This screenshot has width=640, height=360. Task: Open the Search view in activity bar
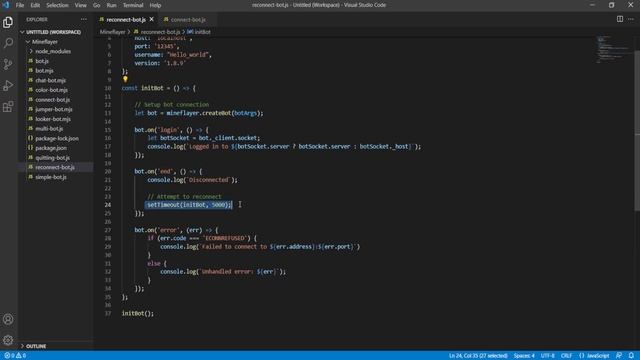[x=8, y=43]
